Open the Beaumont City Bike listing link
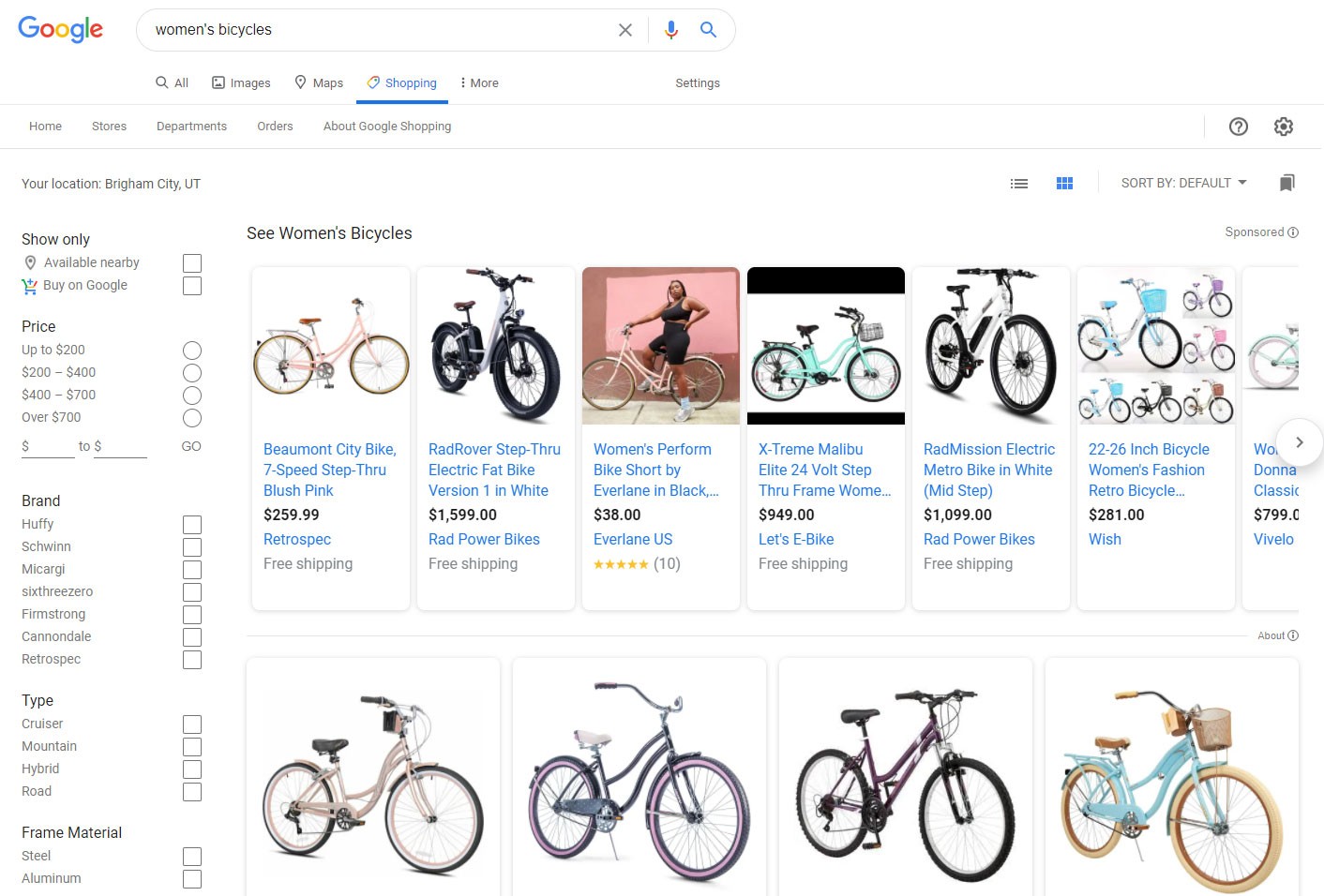Image resolution: width=1324 pixels, height=896 pixels. (329, 470)
